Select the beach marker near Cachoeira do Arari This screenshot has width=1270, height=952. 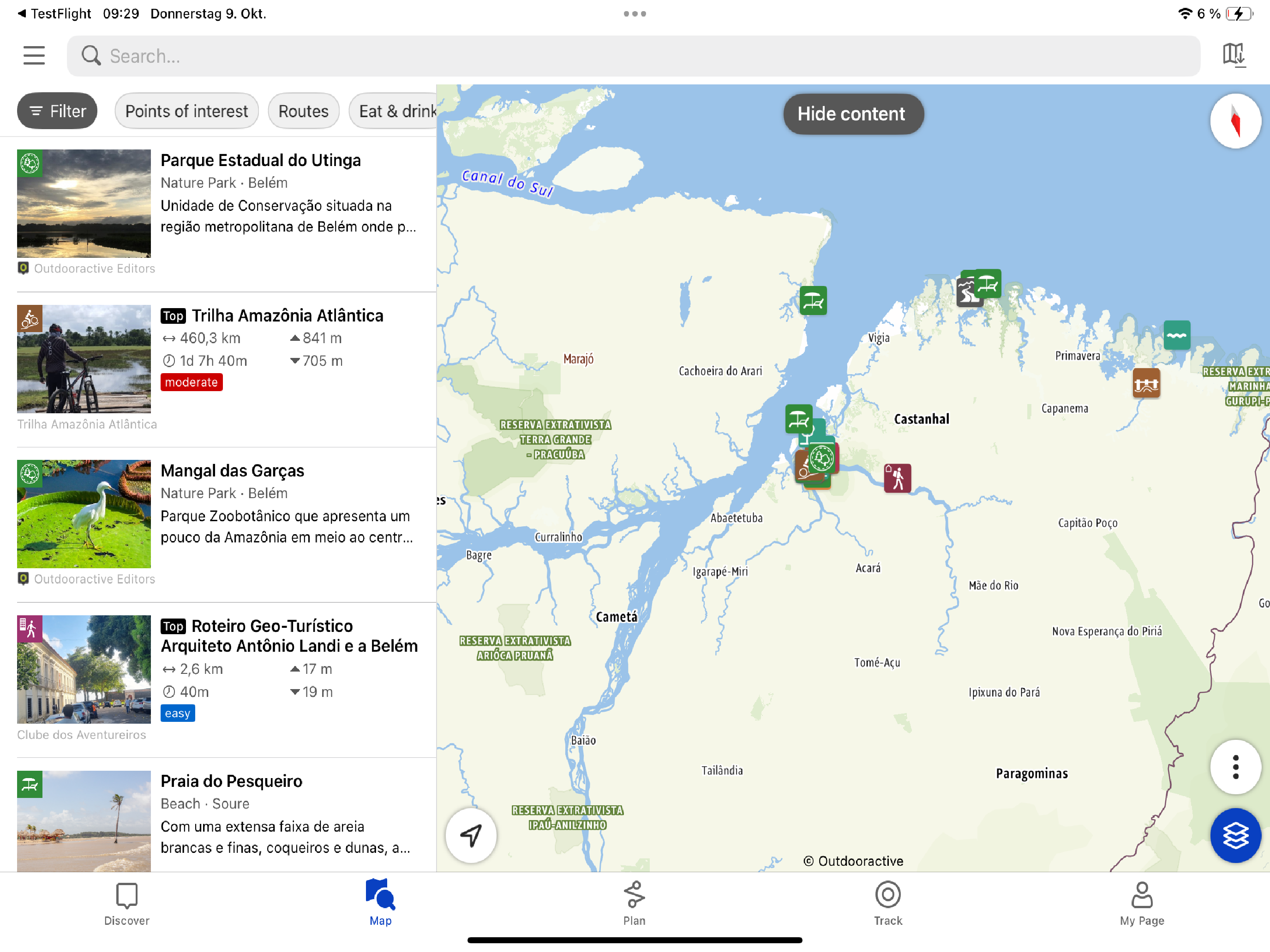[x=813, y=300]
